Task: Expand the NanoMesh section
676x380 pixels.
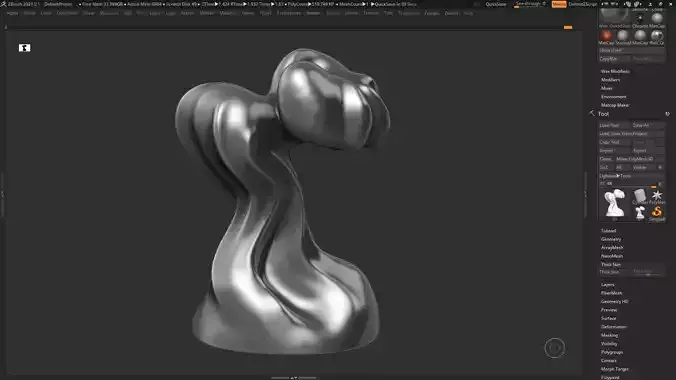Action: (612, 256)
